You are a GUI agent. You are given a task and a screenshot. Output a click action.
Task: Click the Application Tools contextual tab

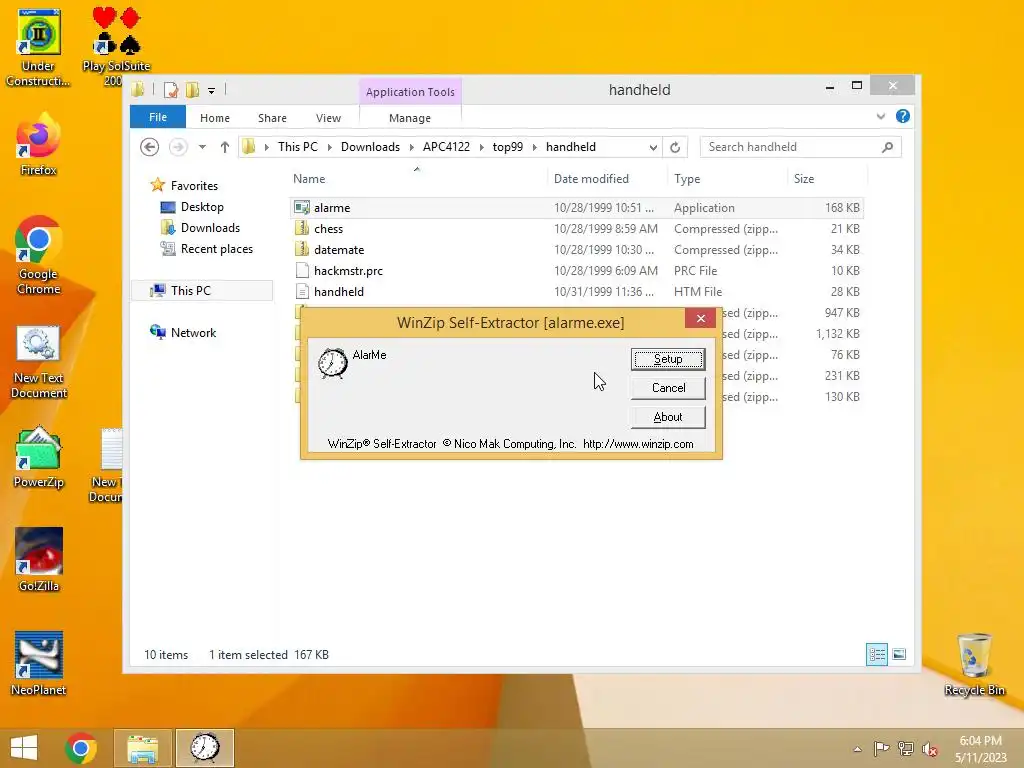410,92
